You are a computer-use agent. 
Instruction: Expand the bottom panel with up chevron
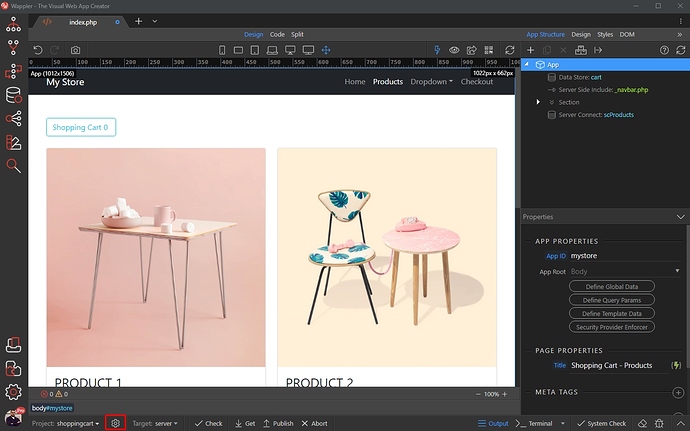pos(680,424)
